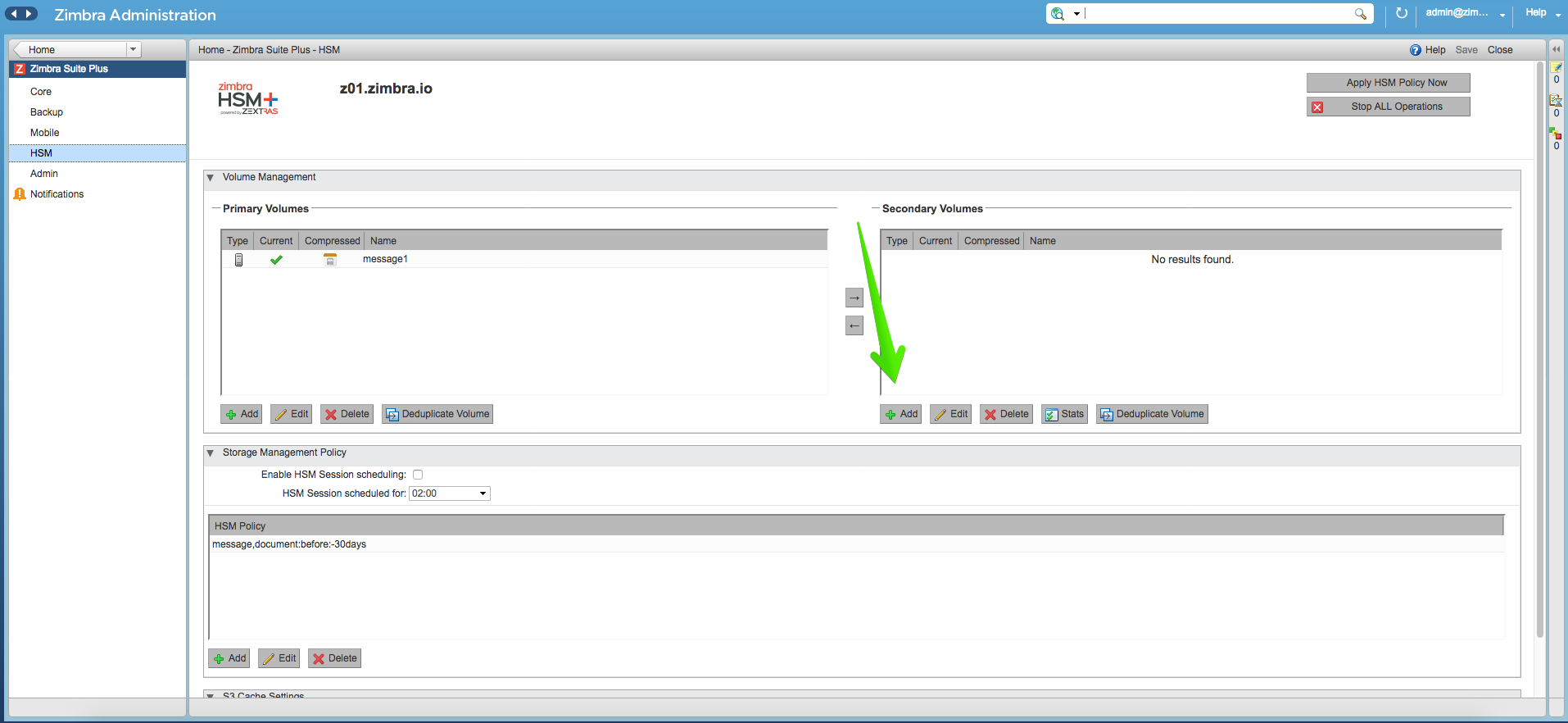This screenshot has height=723, width=1568.
Task: Click the message1 volume type icon
Action: [238, 260]
